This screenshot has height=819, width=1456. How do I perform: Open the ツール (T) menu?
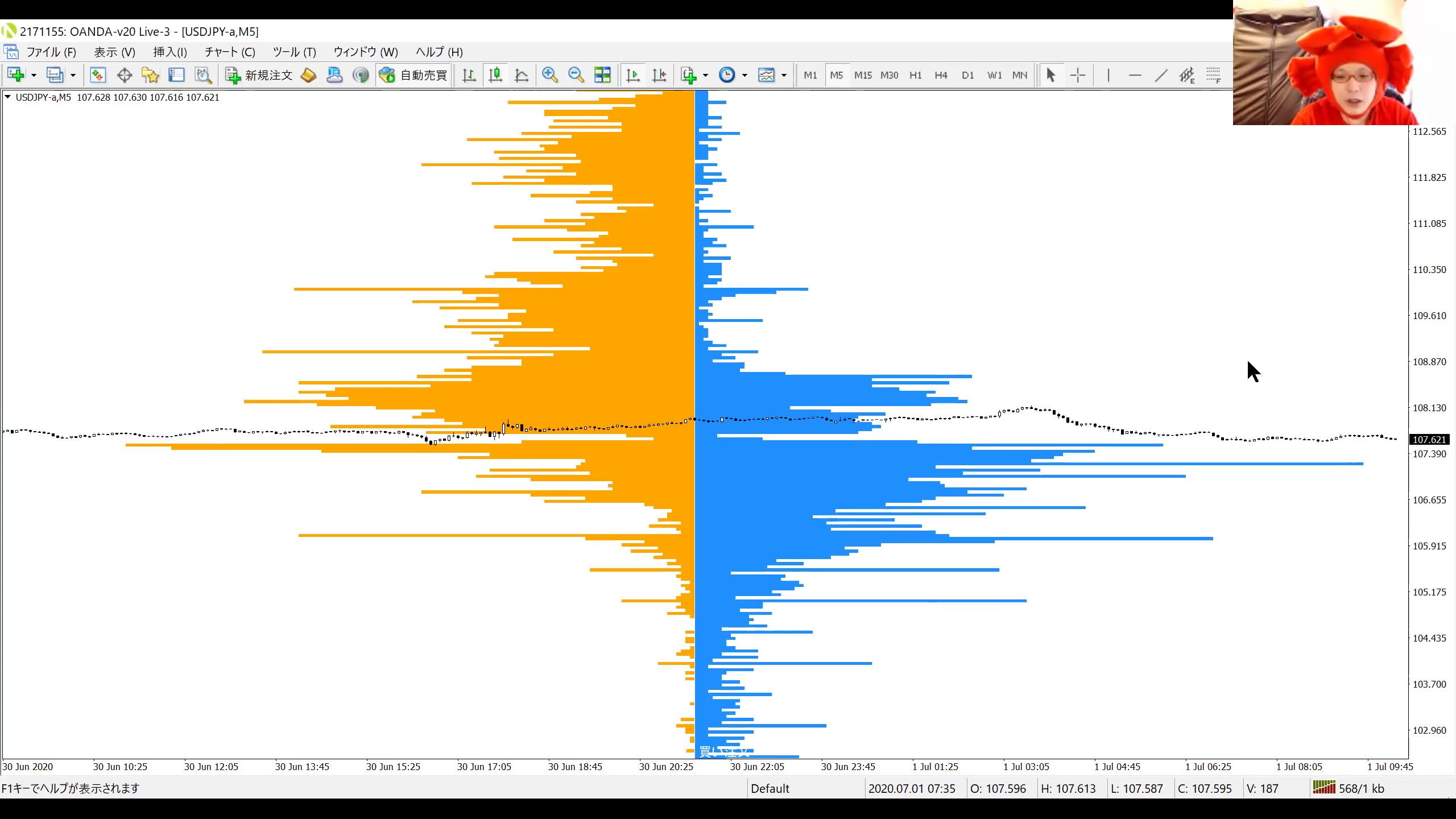[x=294, y=52]
